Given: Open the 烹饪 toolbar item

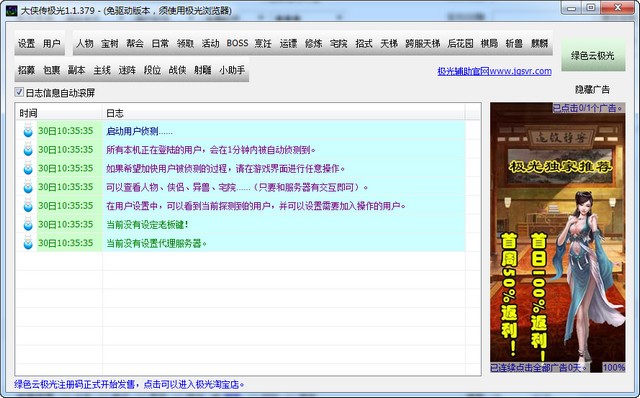Looking at the screenshot, I should point(263,43).
